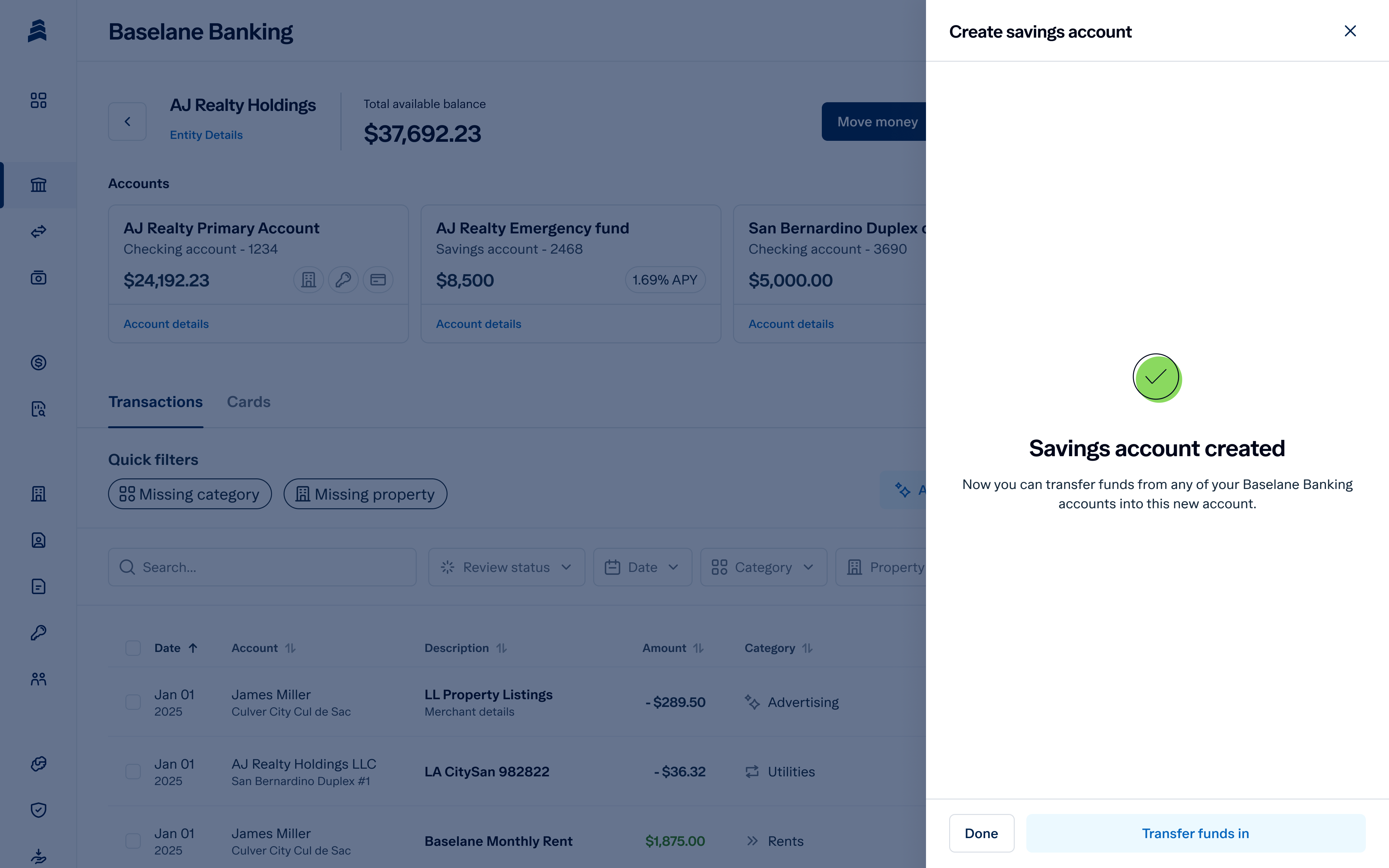
Task: Click the Transfer funds in button
Action: coord(1195,833)
